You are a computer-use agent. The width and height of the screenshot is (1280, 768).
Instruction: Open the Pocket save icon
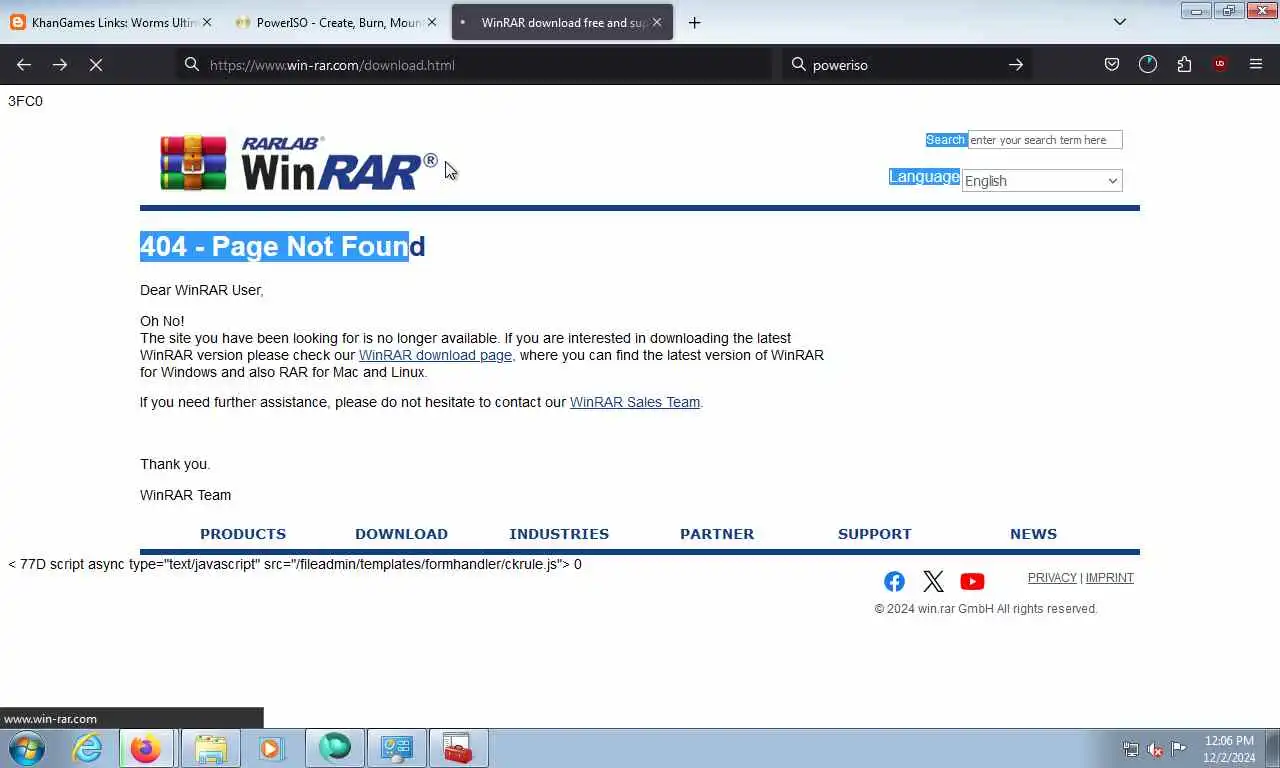click(x=1112, y=64)
